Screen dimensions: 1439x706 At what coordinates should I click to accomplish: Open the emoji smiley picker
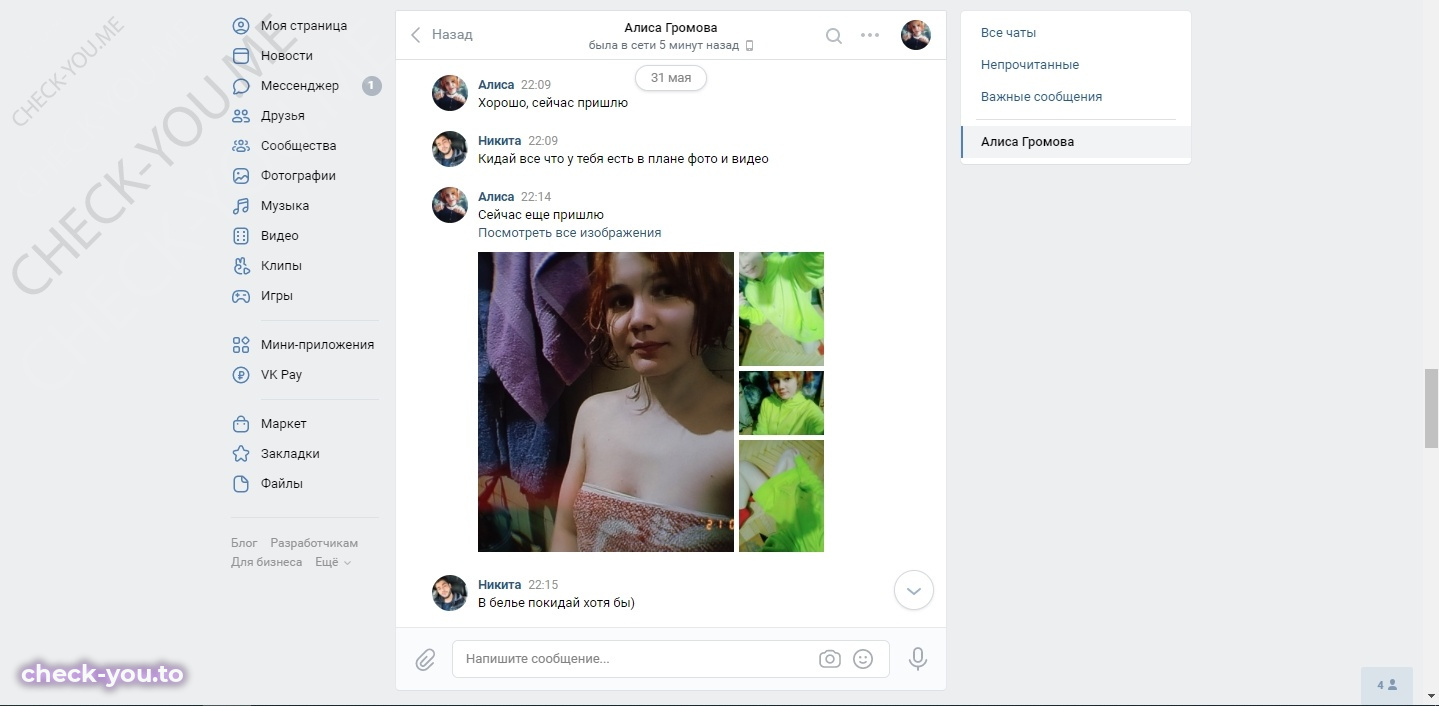click(x=863, y=659)
